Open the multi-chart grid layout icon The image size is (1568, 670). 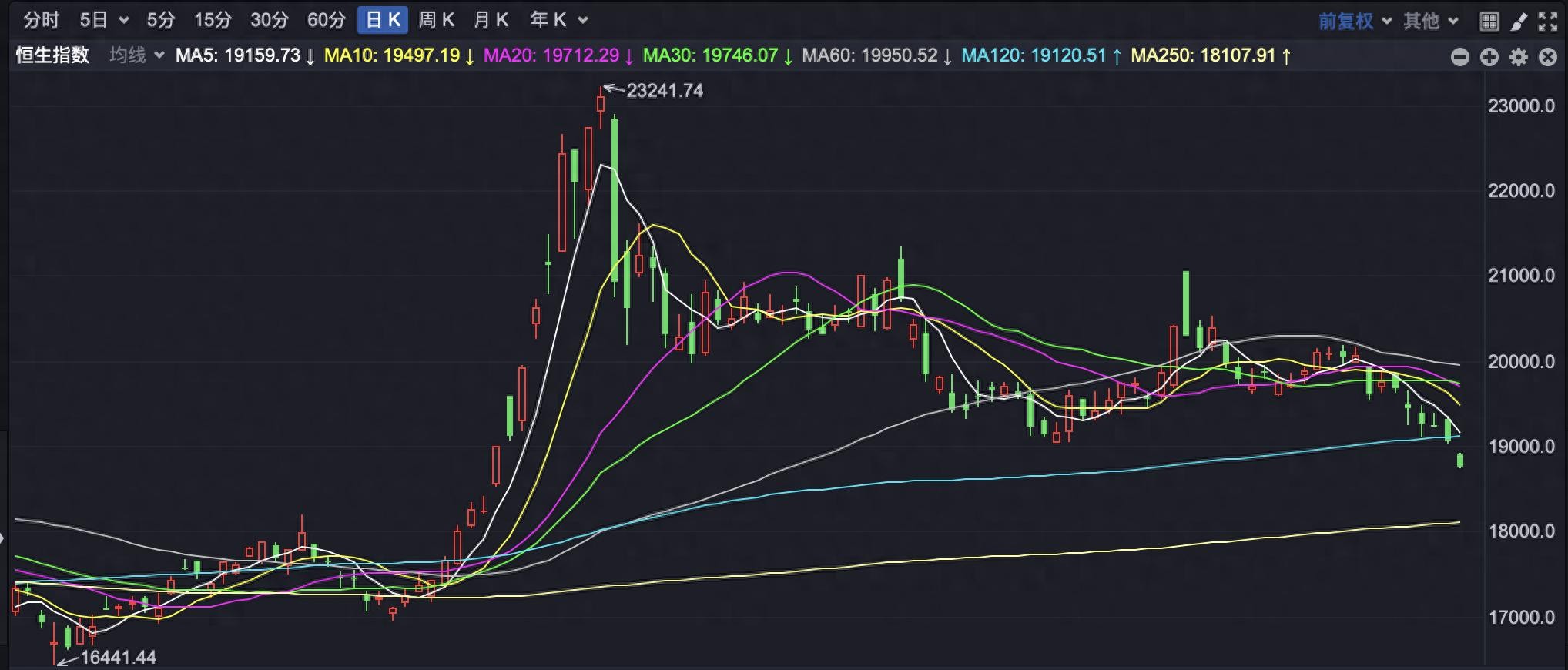click(x=1489, y=21)
